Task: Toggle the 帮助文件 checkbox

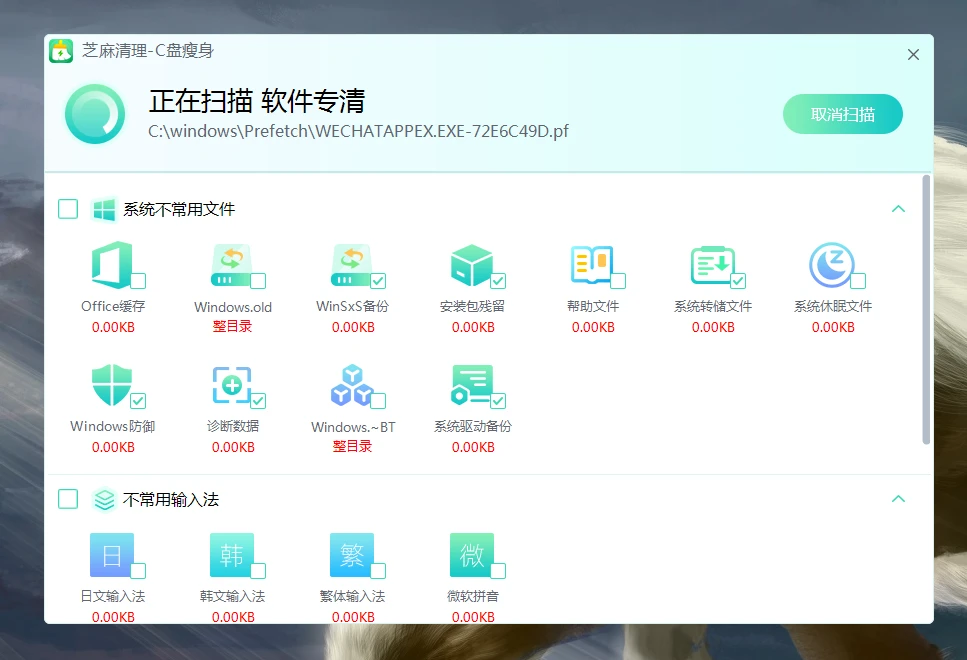Action: pyautogui.click(x=618, y=281)
